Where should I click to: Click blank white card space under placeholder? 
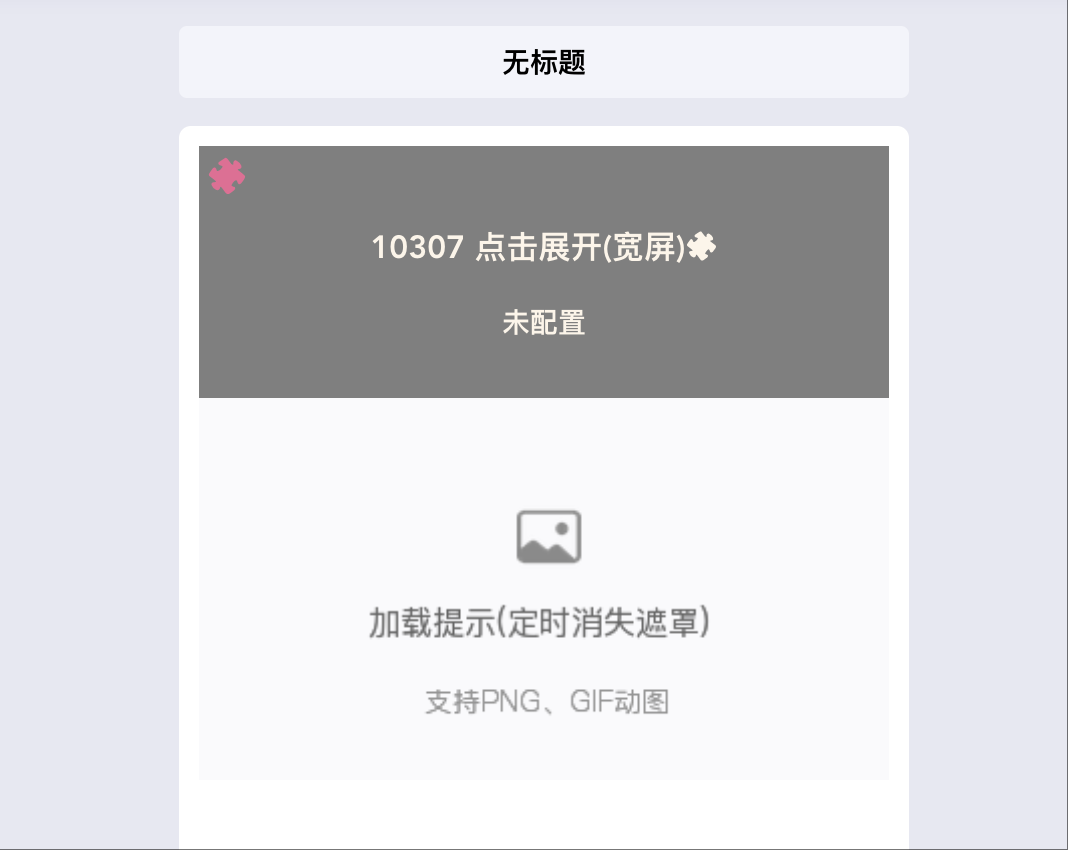pos(544,814)
